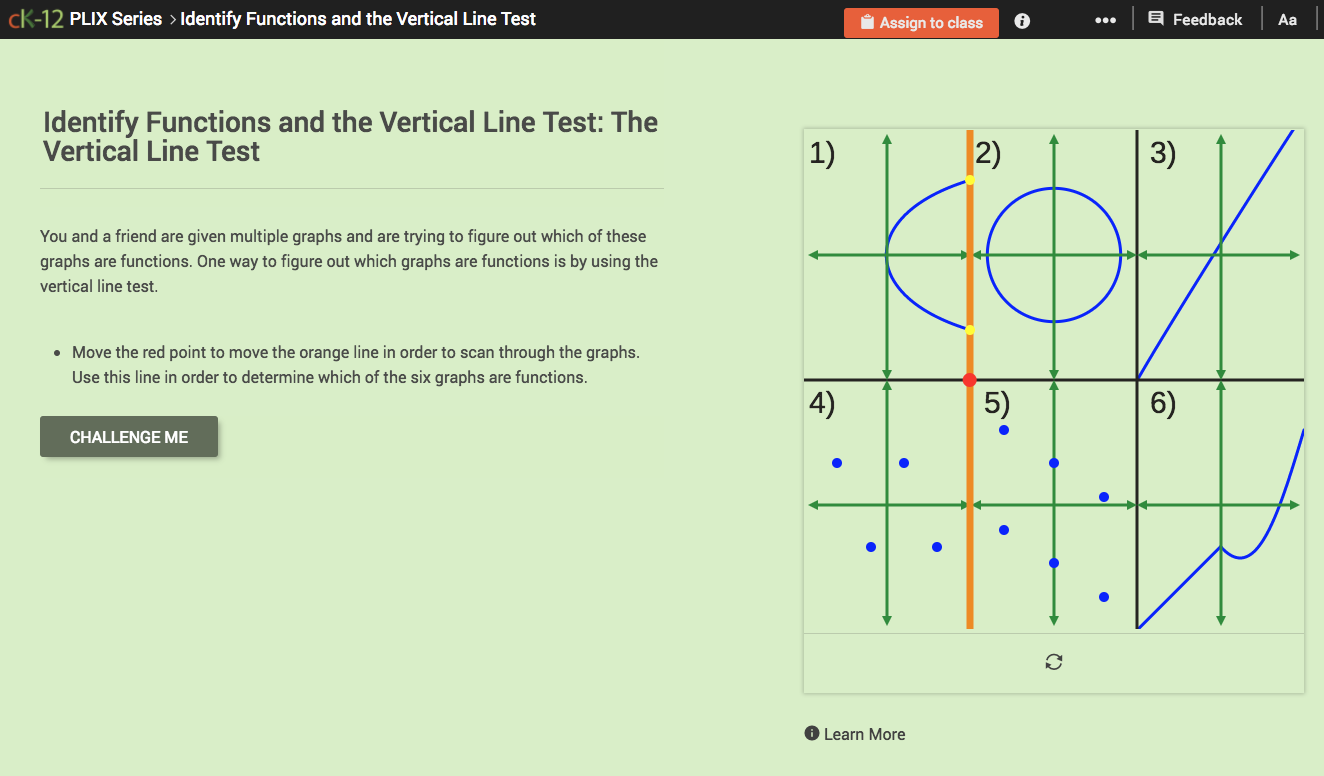The height and width of the screenshot is (776, 1324).
Task: Open the breadcrumb link PLIX Series
Action: coord(117,18)
